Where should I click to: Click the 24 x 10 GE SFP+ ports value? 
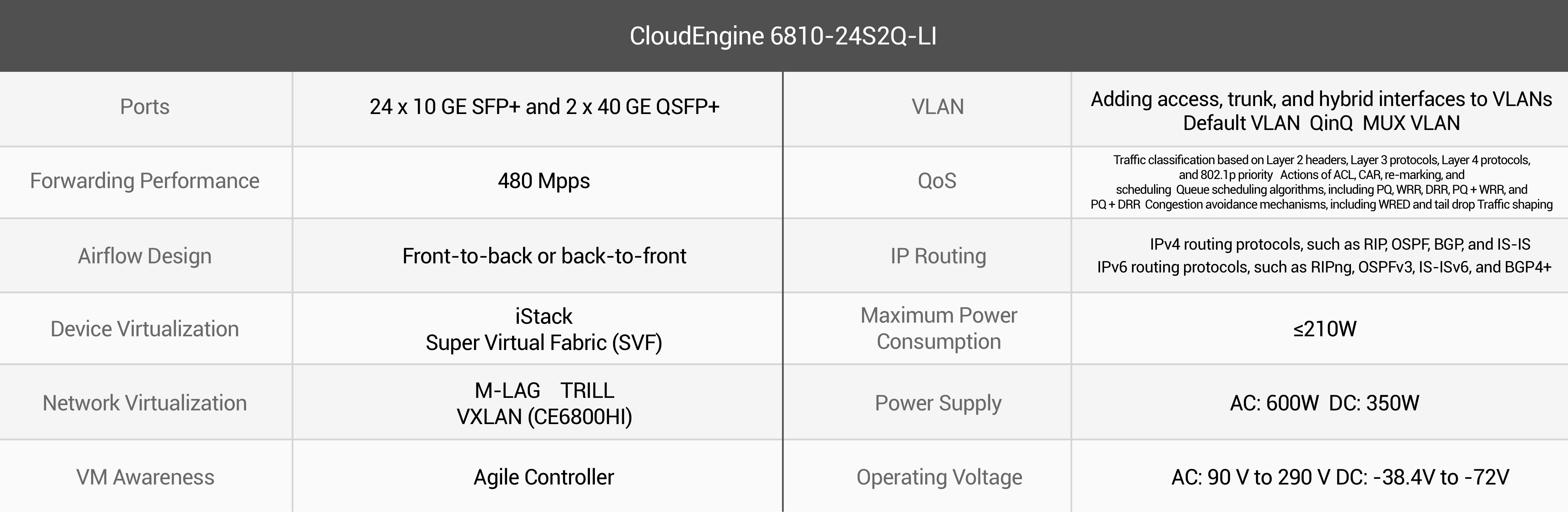coord(544,107)
